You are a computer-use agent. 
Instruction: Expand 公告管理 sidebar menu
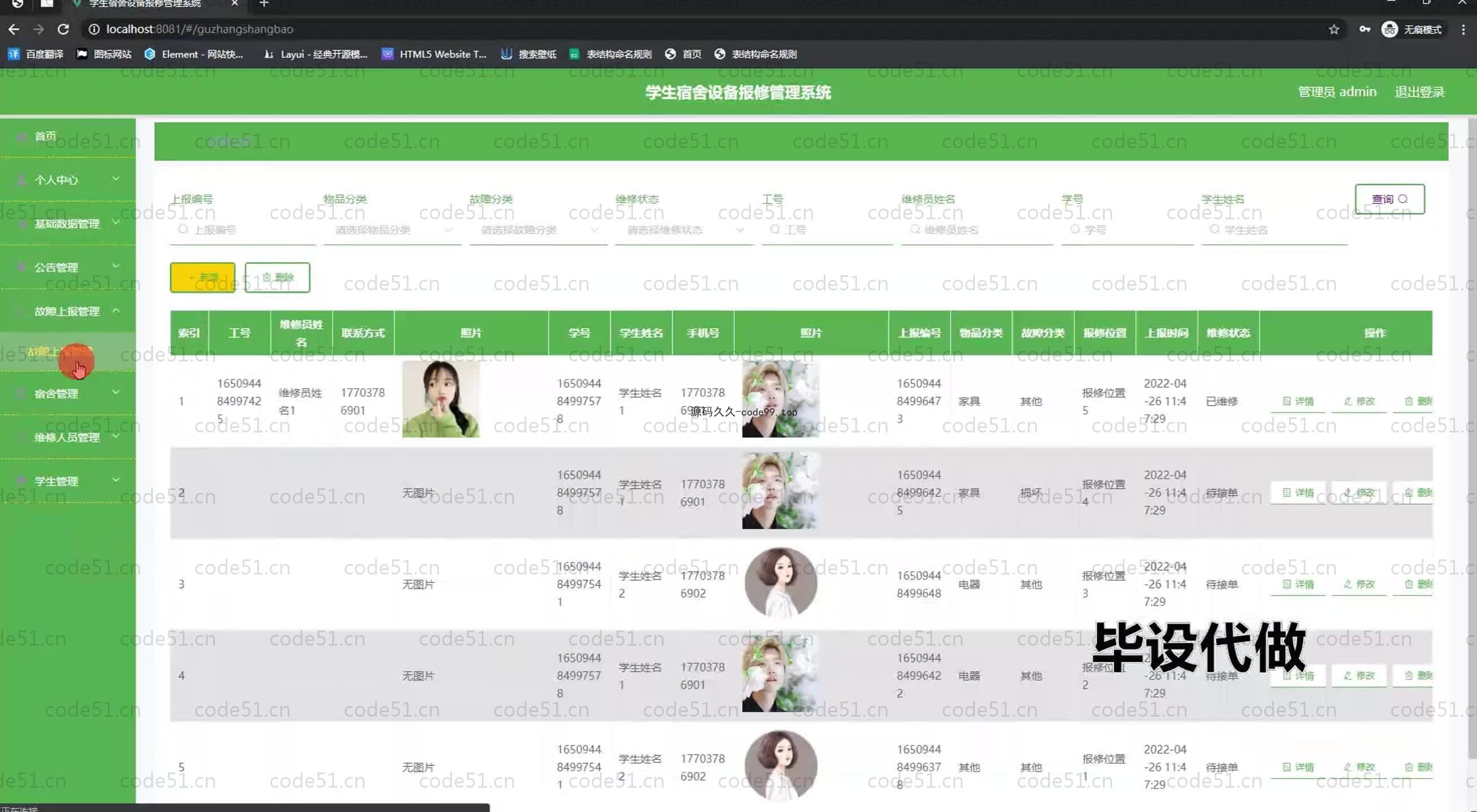68,267
